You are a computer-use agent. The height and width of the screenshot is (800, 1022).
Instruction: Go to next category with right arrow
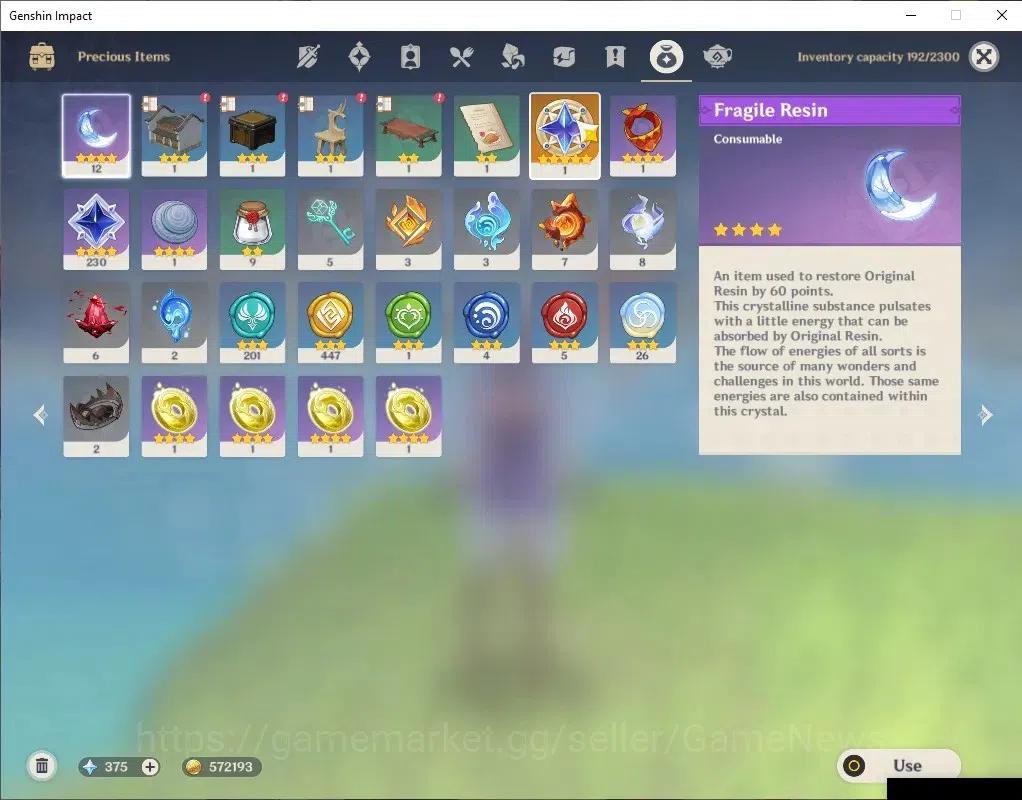(986, 415)
